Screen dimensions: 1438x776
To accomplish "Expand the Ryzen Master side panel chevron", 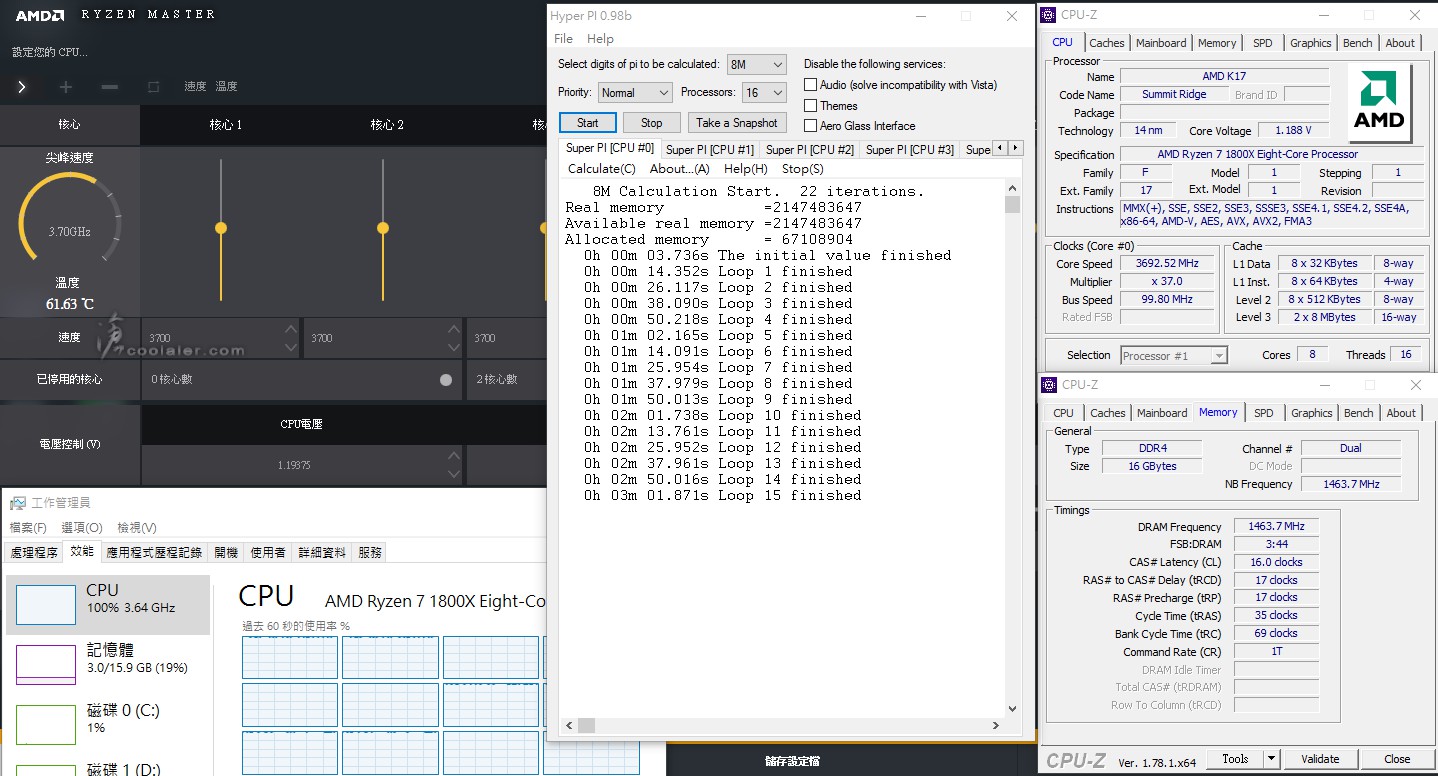I will (x=21, y=87).
